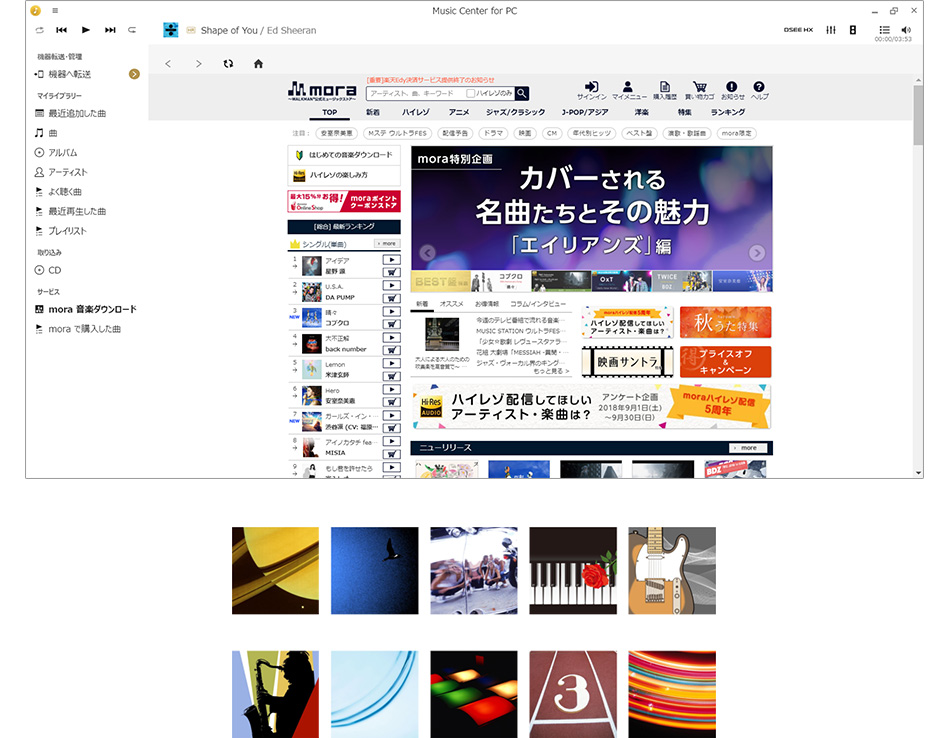Viewport: 950px width, 738px height.
Task: Open the mora shopping cart icon
Action: [699, 88]
